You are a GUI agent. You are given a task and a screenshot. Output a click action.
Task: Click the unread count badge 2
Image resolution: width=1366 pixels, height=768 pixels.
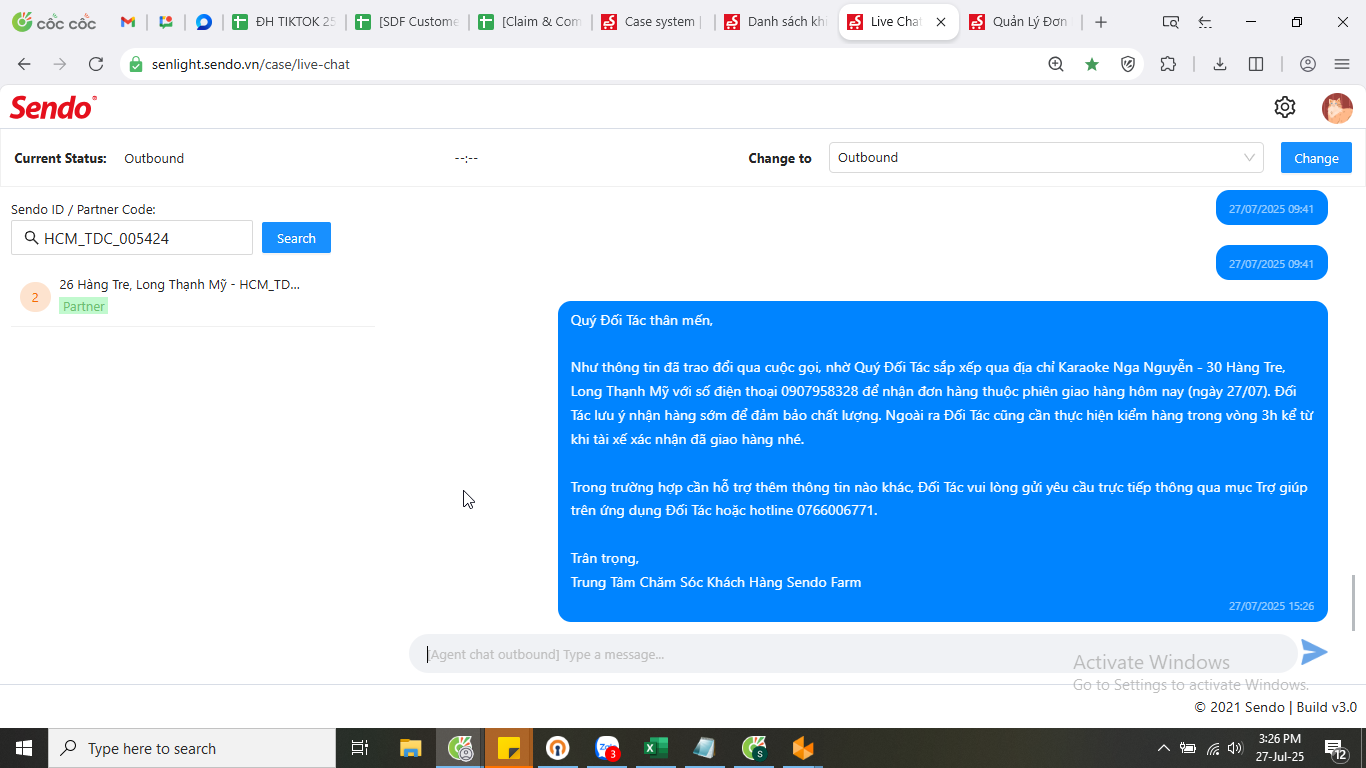coord(35,297)
